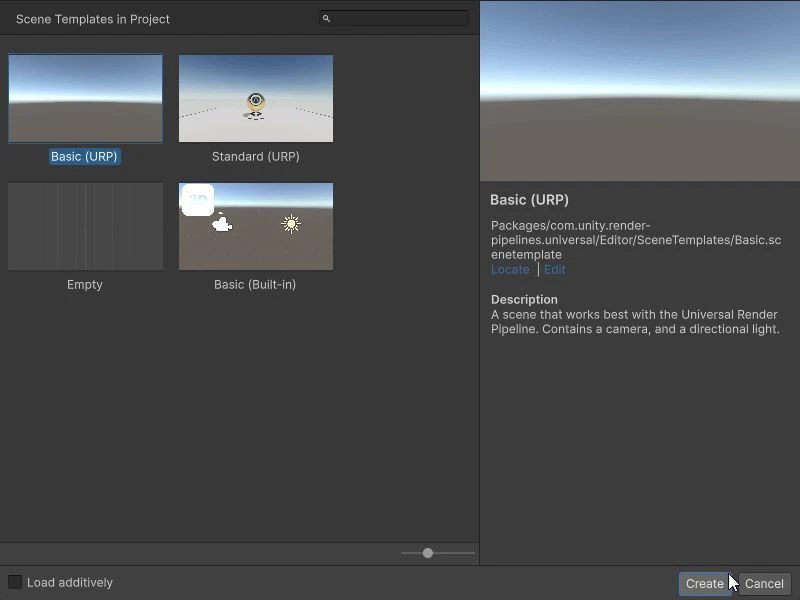800x600 pixels.
Task: Enable the Load additively checkbox
Action: (15, 582)
